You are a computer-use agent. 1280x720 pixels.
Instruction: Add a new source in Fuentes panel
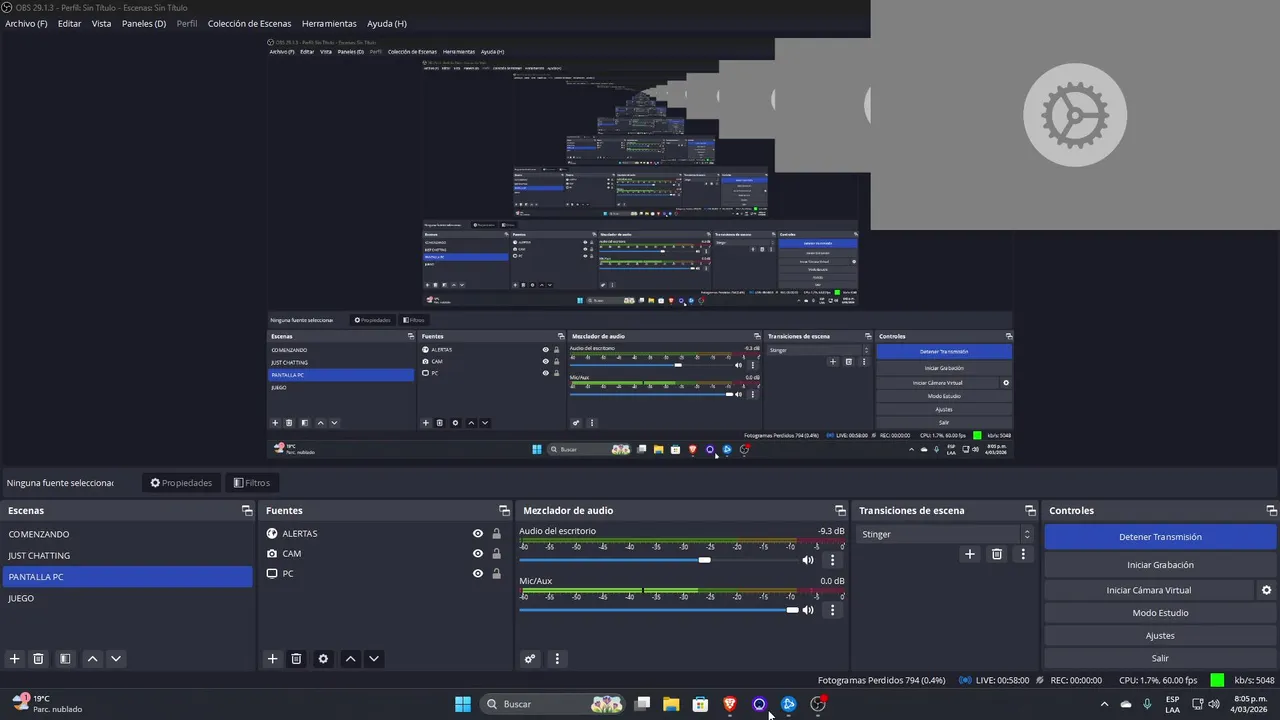[x=272, y=659]
